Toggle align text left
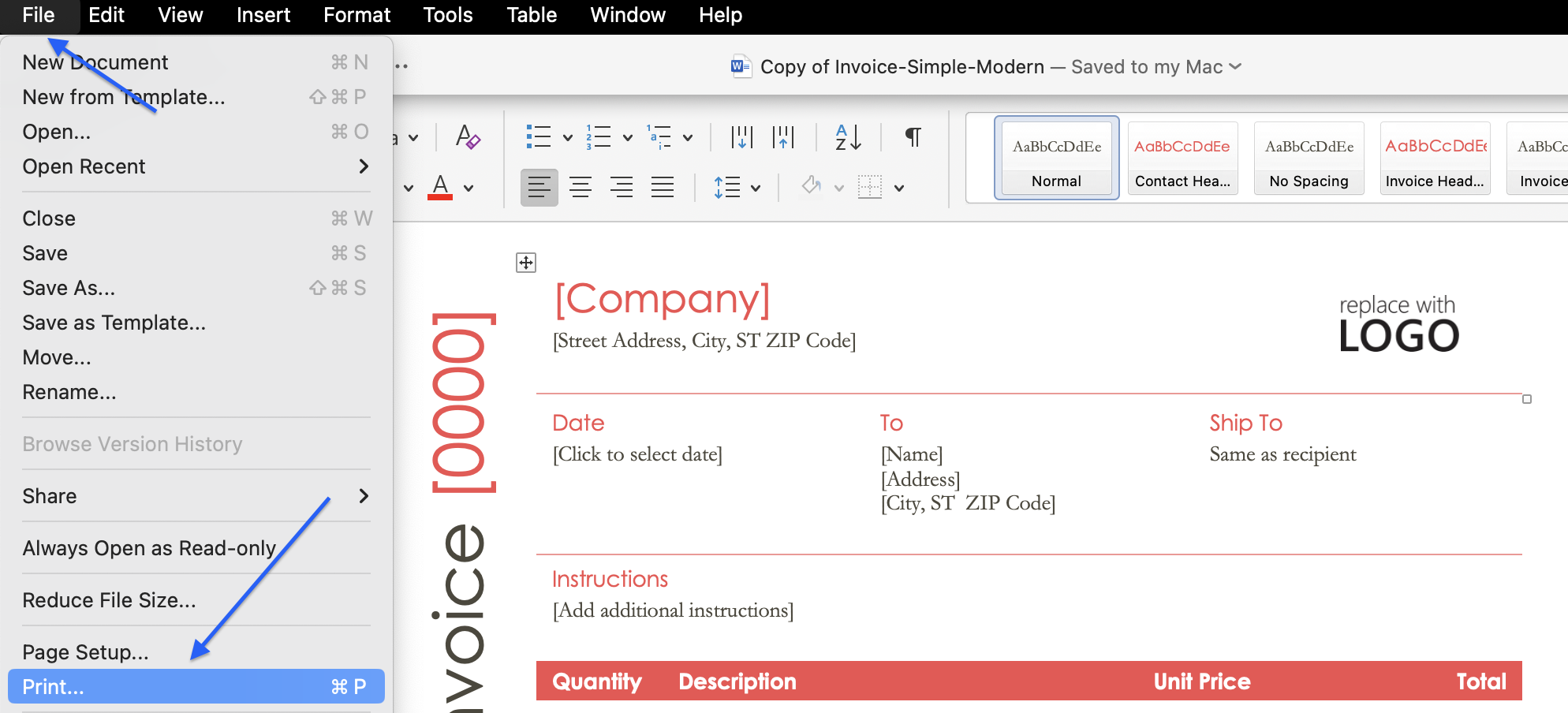Image resolution: width=1568 pixels, height=713 pixels. (539, 188)
